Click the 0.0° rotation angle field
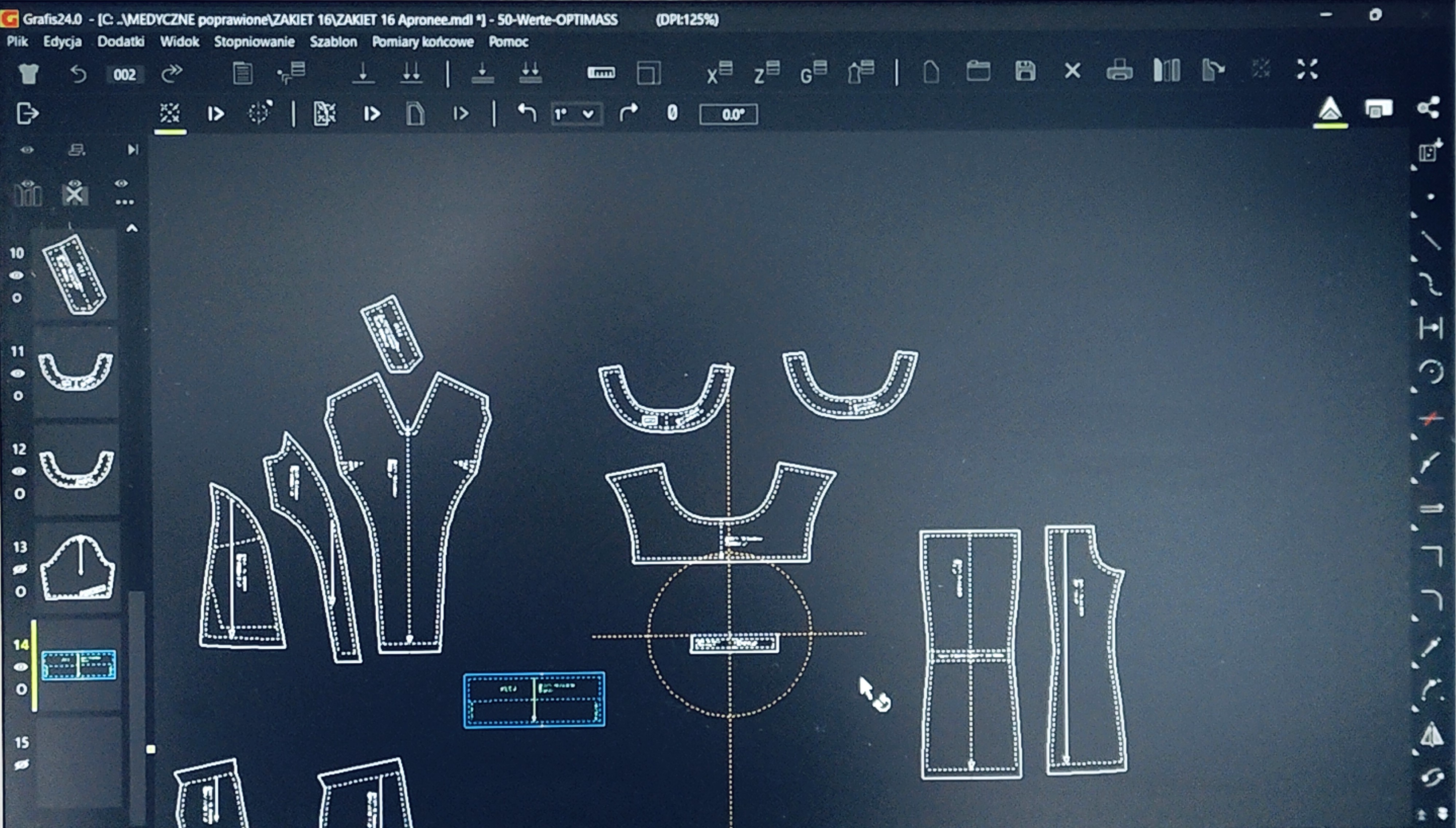Screen dimensions: 1456x828 point(728,114)
